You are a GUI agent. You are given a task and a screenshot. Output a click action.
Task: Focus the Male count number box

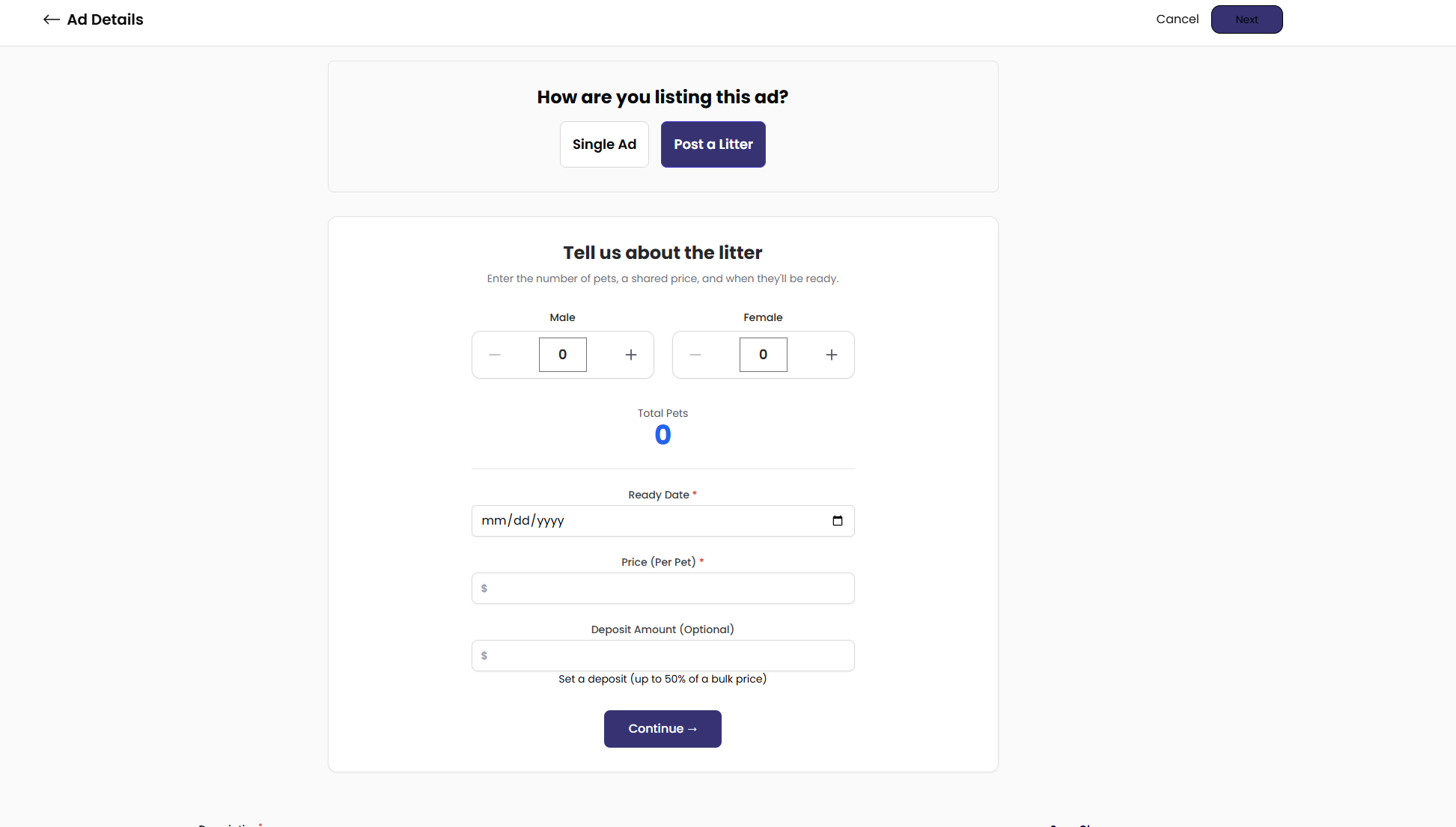(563, 355)
